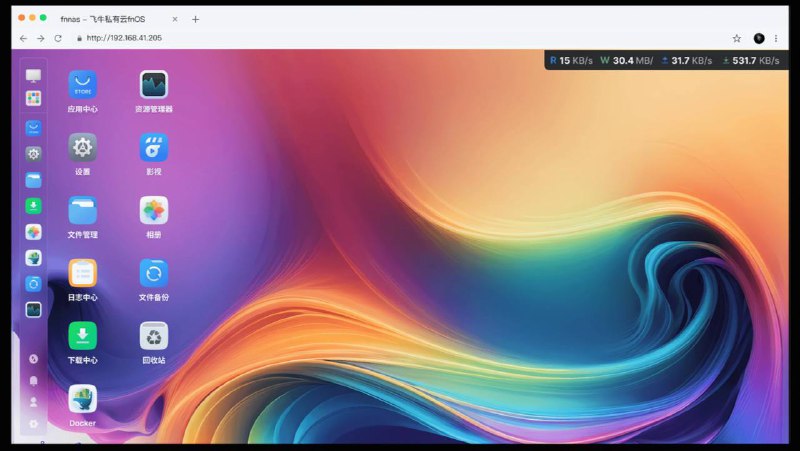Click the green download icon in the sidebar

pyautogui.click(x=34, y=206)
